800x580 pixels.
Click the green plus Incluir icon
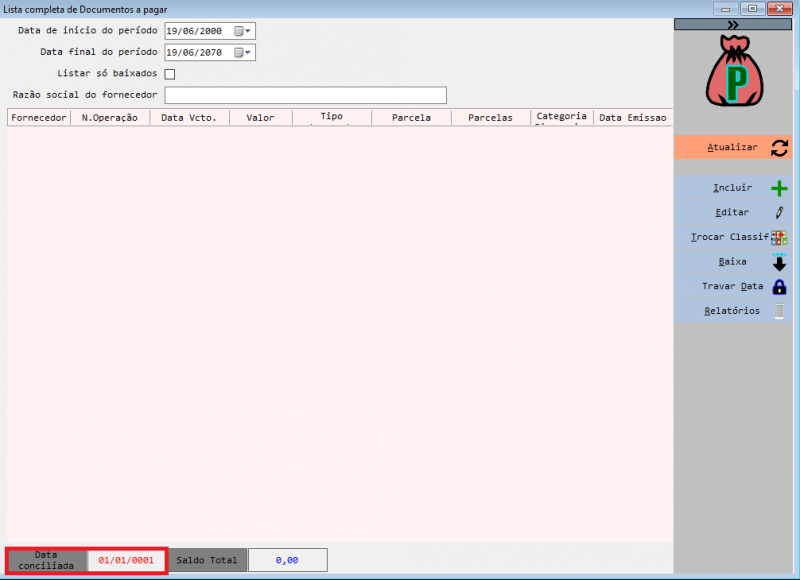tap(779, 188)
